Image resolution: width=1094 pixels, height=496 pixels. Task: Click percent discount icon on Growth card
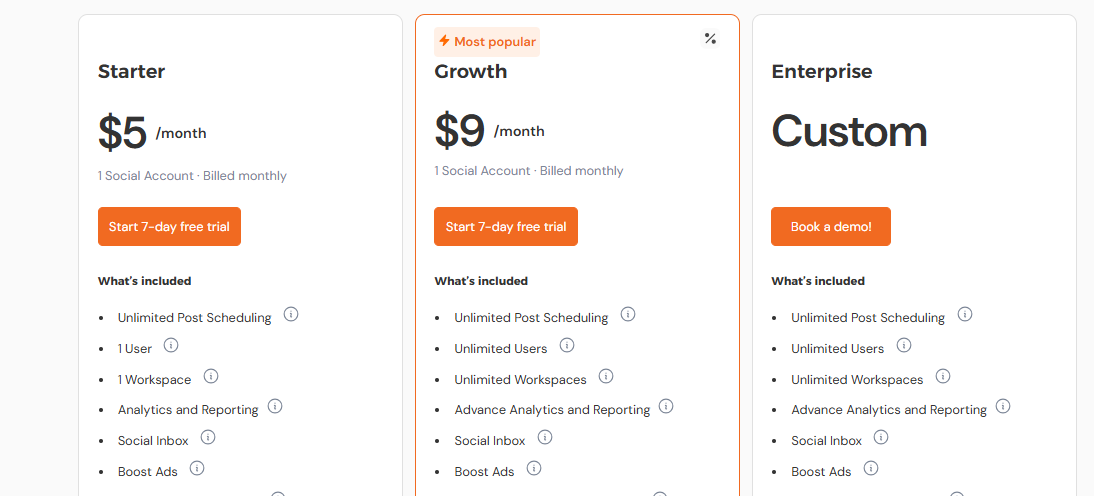tap(710, 39)
